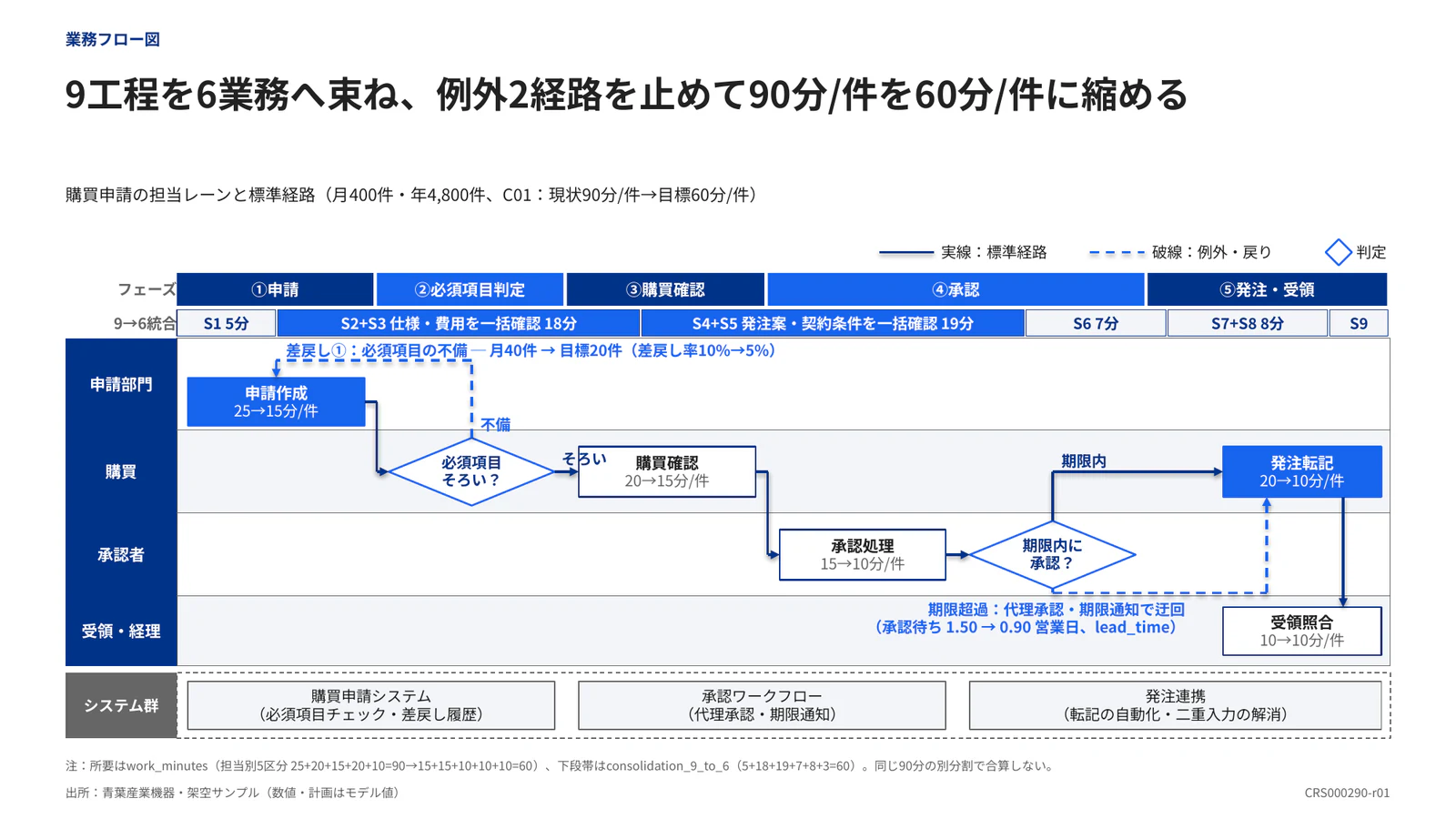This screenshot has width=1456, height=819.
Task: Select the ③購買確認 phase header
Action: point(665,289)
